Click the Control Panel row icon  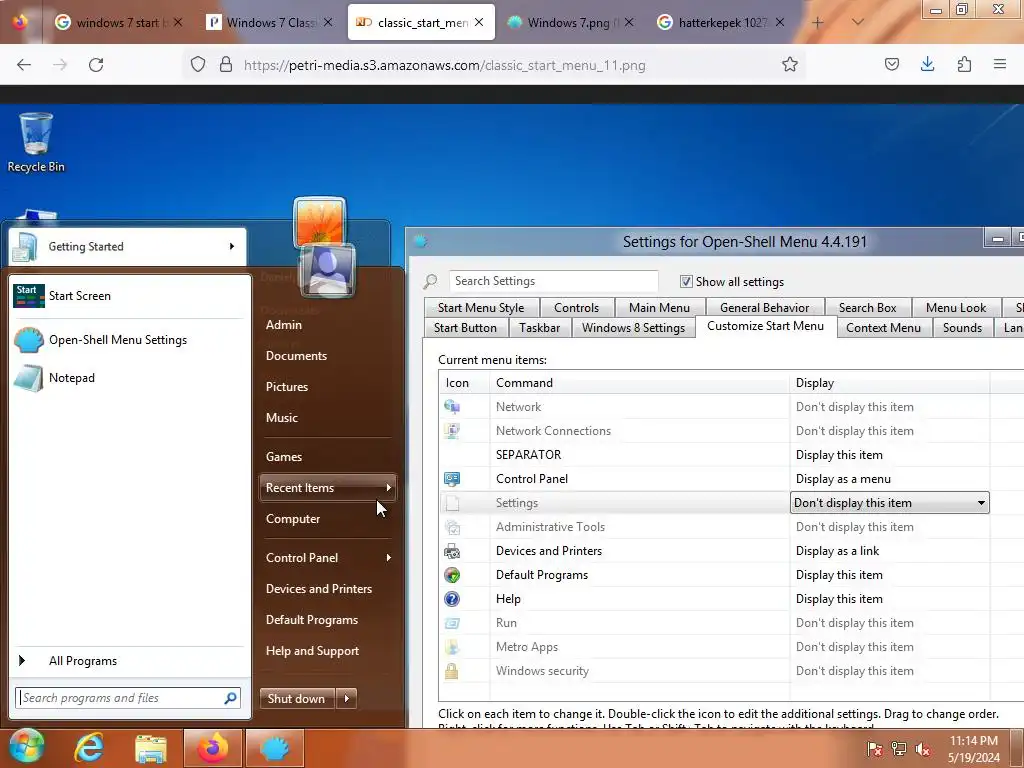point(452,479)
